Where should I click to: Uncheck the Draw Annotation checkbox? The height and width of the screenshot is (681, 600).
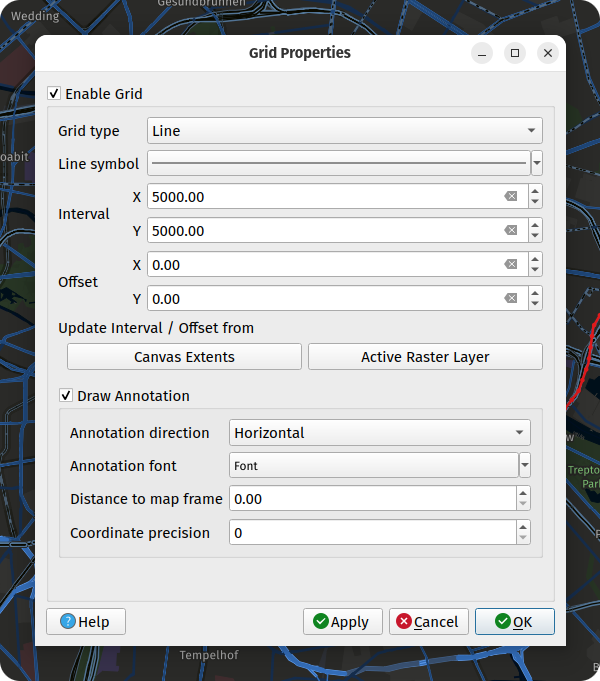coord(66,396)
